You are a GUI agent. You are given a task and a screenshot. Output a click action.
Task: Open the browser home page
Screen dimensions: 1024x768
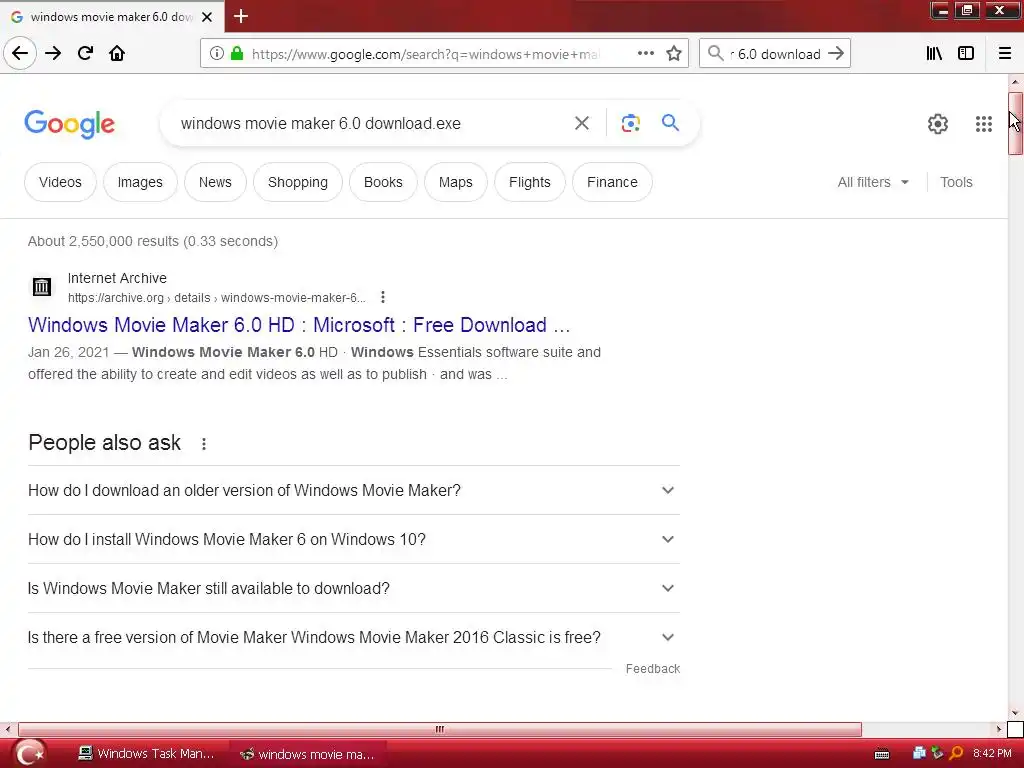click(x=117, y=54)
